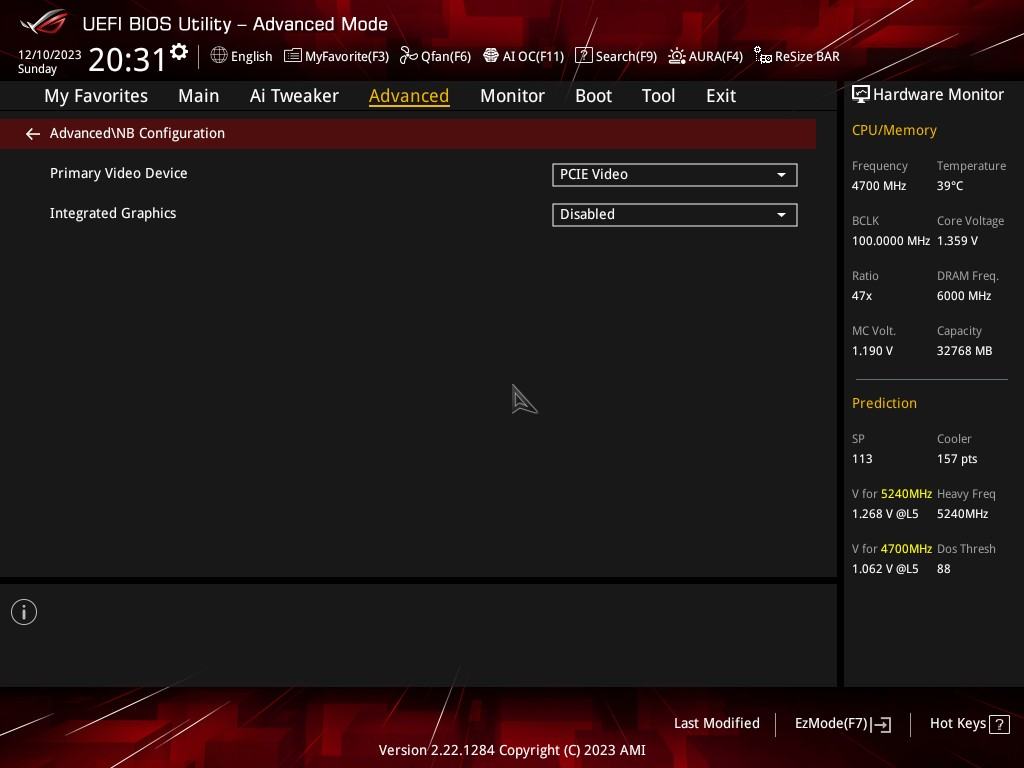Click the English language label
Image resolution: width=1024 pixels, height=768 pixels.
(x=251, y=57)
